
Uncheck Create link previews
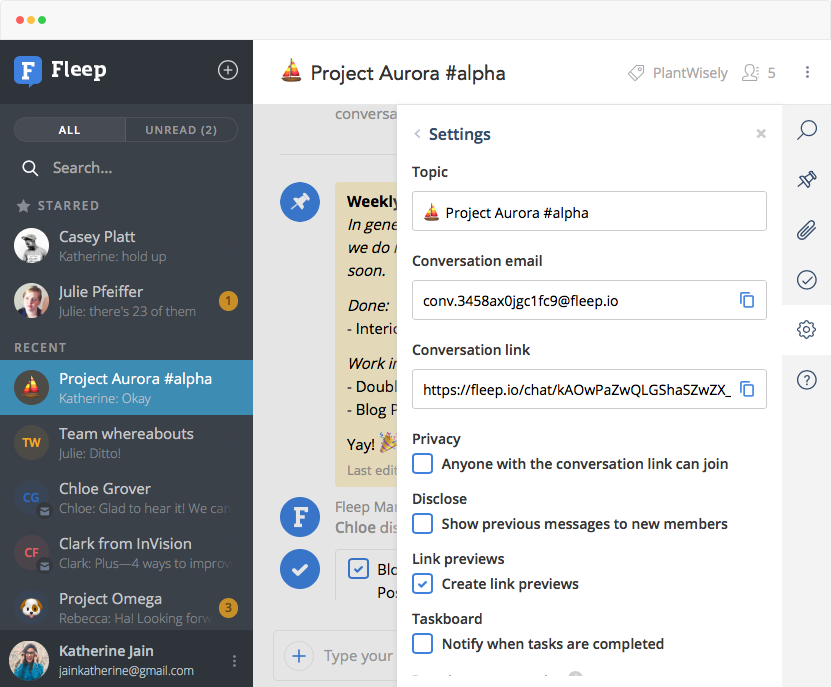[422, 584]
